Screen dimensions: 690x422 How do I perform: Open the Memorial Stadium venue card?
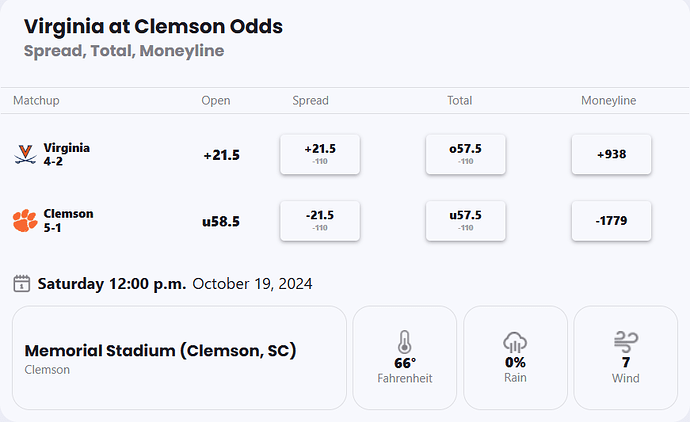pyautogui.click(x=179, y=358)
